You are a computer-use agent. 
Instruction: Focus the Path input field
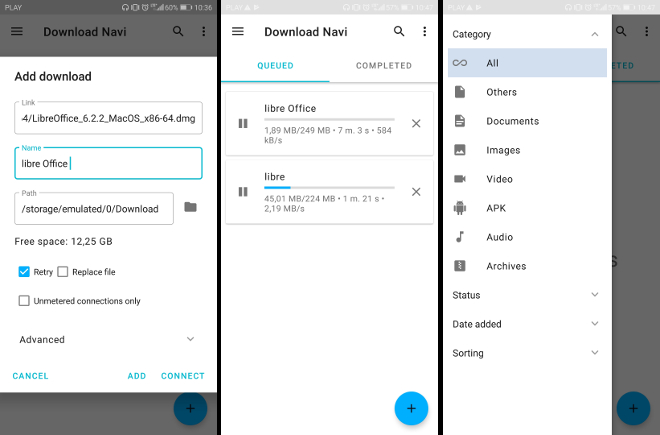click(94, 209)
